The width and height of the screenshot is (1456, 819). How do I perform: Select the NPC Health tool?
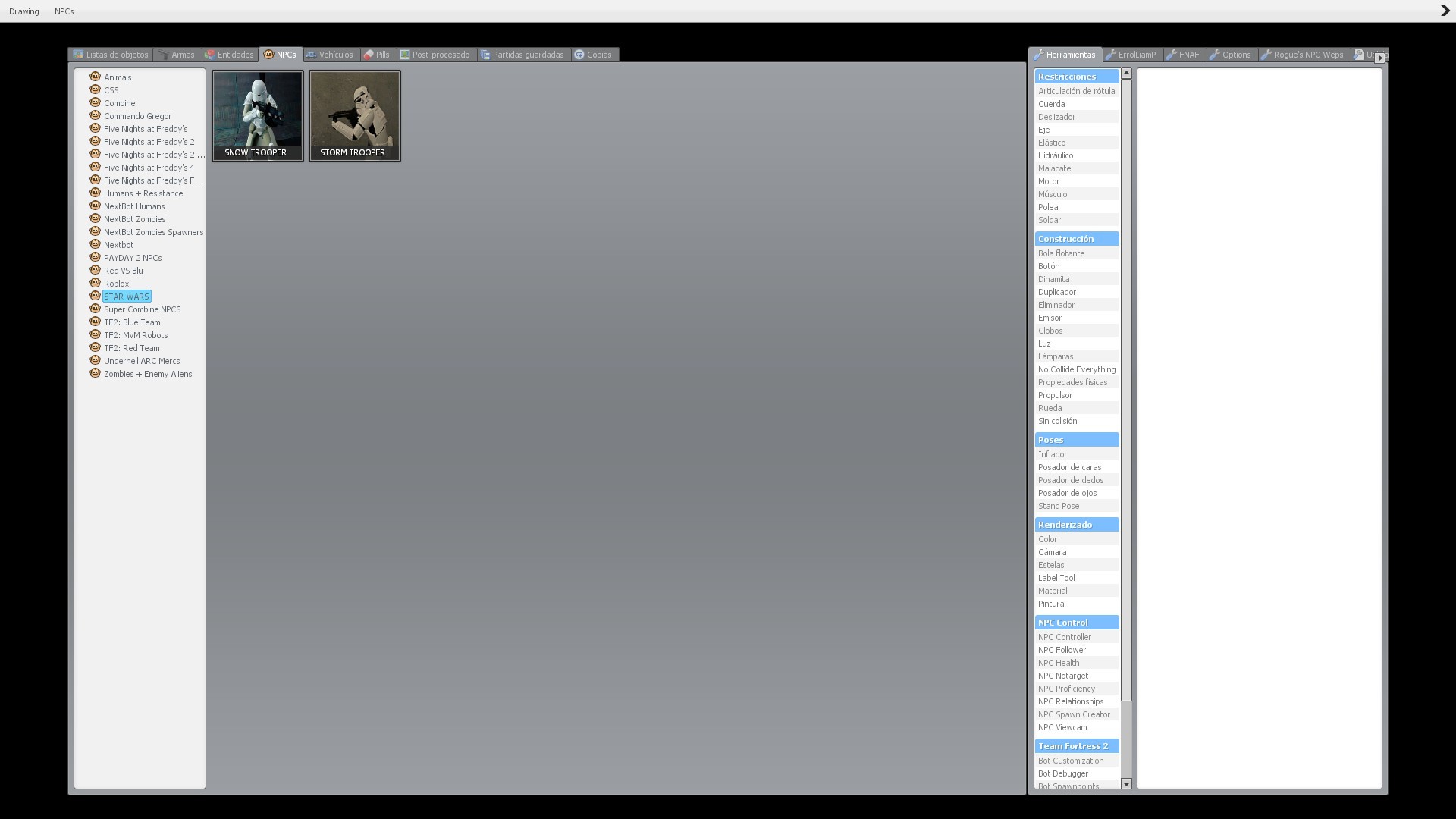(1059, 663)
